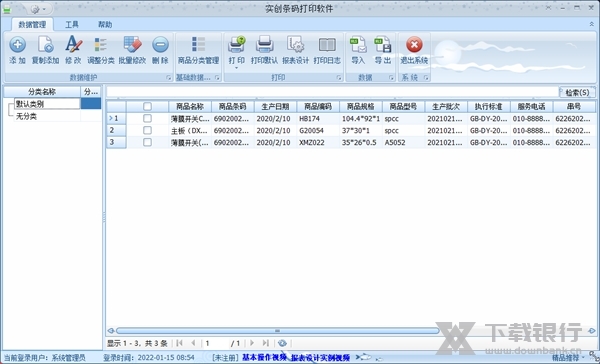
Task: Check the checkbox for row 1
Action: (147, 118)
